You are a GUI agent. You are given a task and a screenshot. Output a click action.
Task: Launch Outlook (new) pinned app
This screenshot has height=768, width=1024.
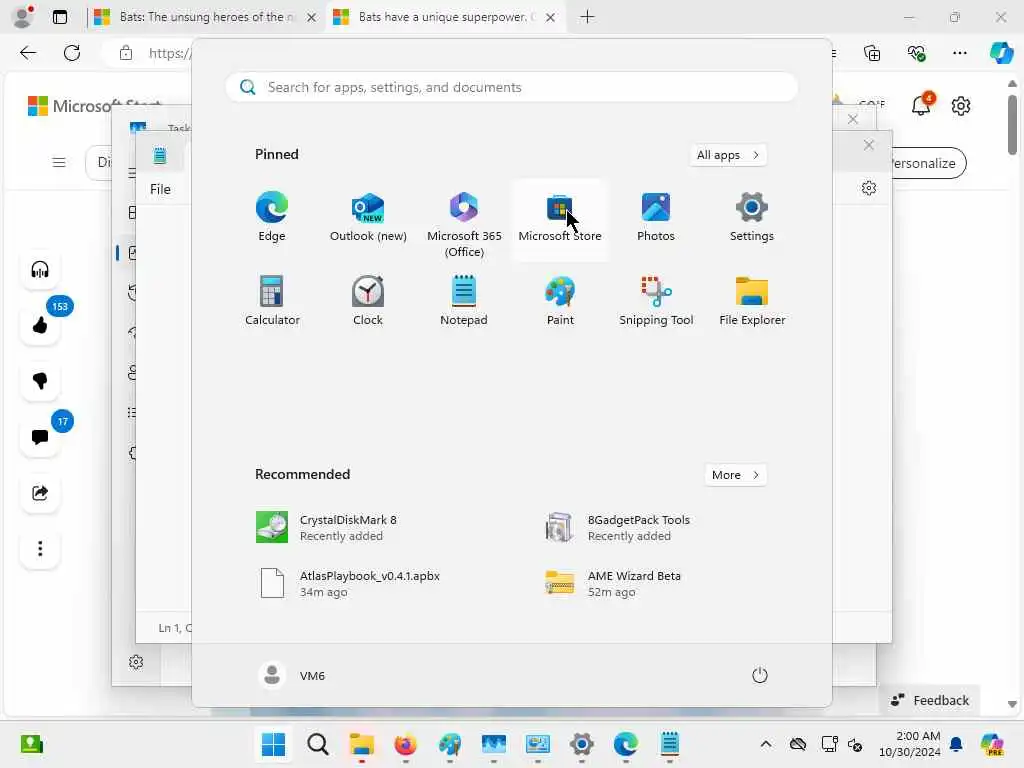click(x=368, y=218)
